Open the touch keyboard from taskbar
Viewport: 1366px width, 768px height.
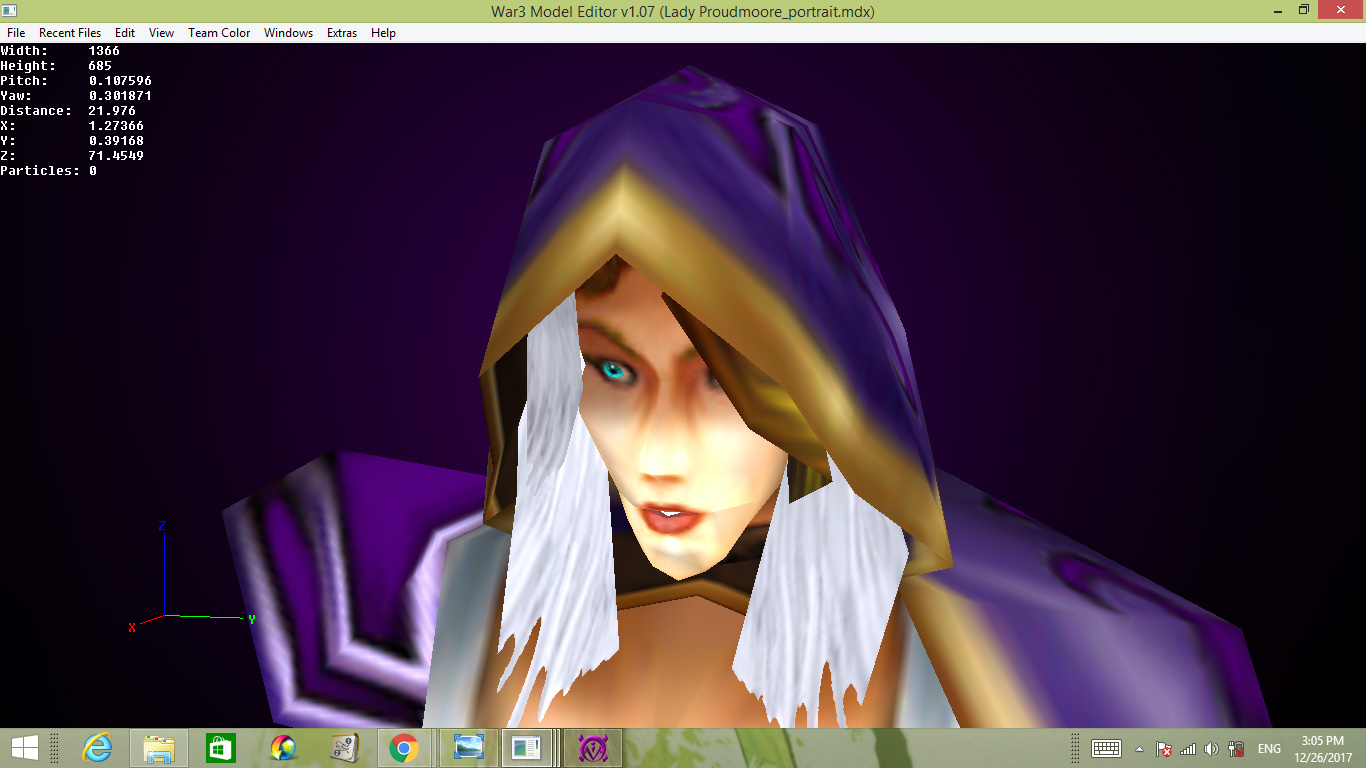(x=1106, y=748)
